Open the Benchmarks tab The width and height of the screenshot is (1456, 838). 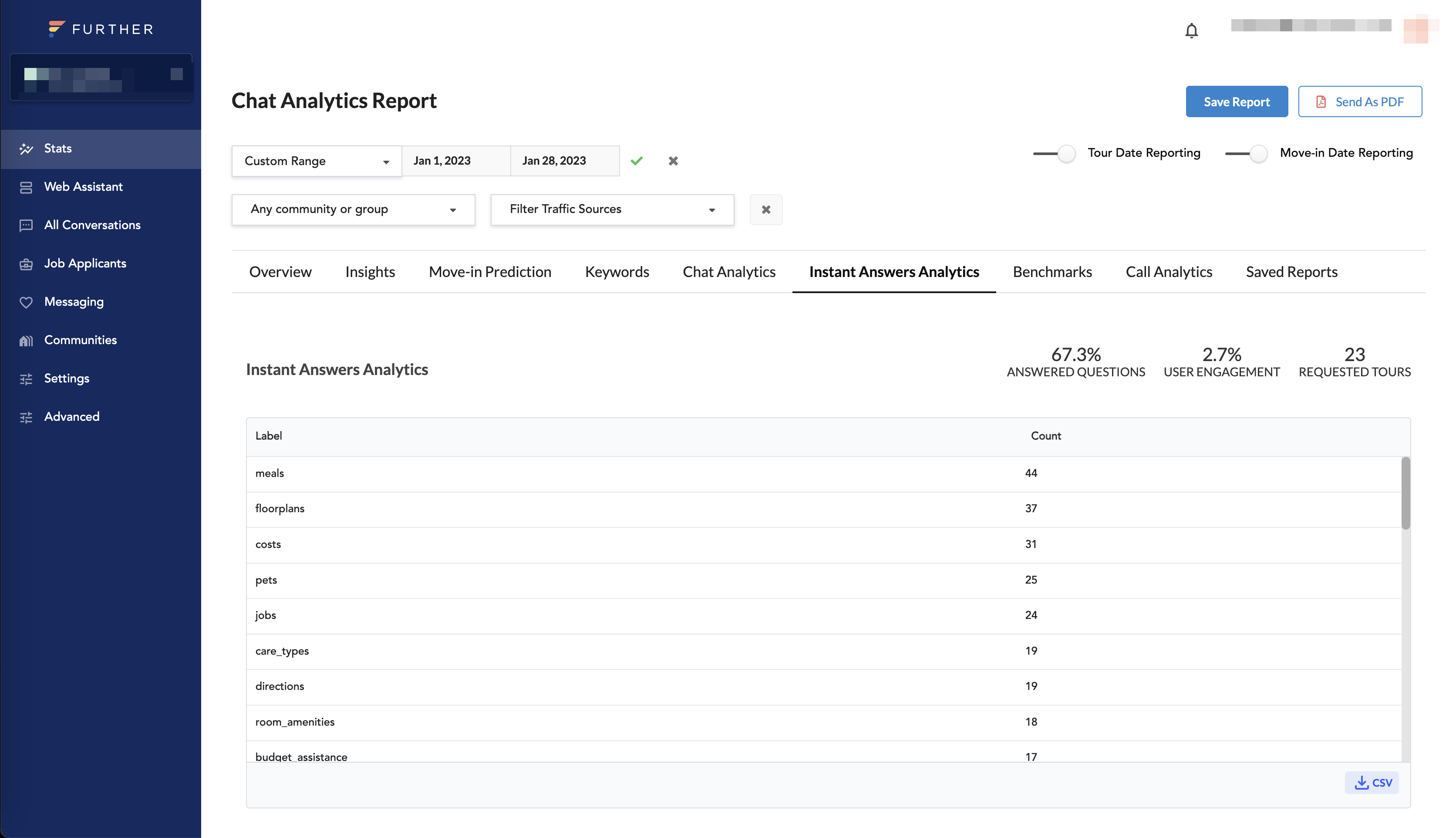click(x=1052, y=272)
